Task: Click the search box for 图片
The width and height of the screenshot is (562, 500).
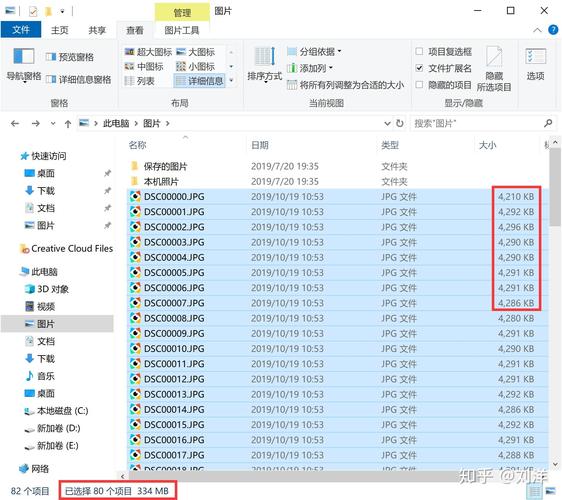Action: [482, 124]
